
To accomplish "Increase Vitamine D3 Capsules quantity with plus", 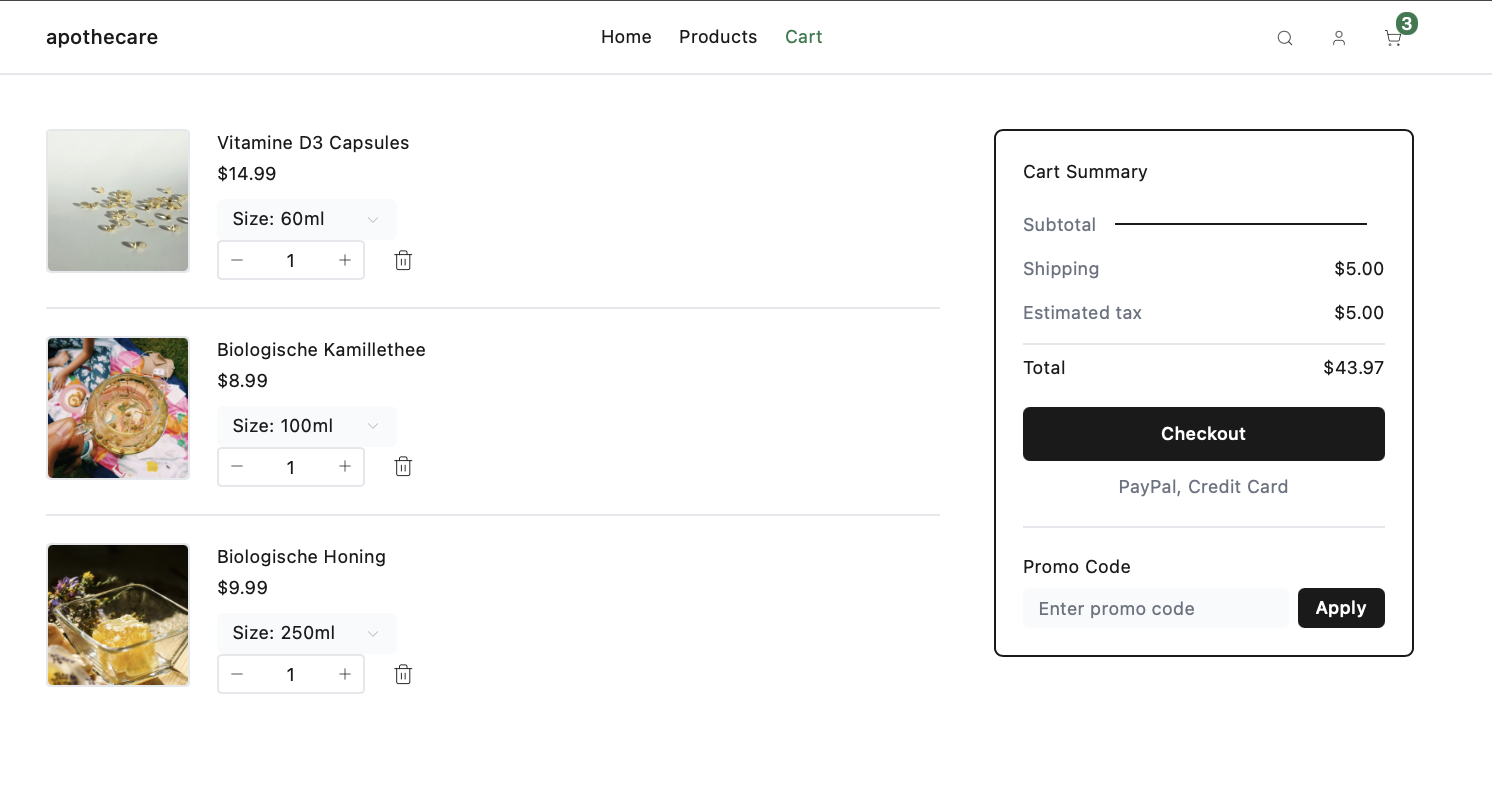I will [x=345, y=260].
